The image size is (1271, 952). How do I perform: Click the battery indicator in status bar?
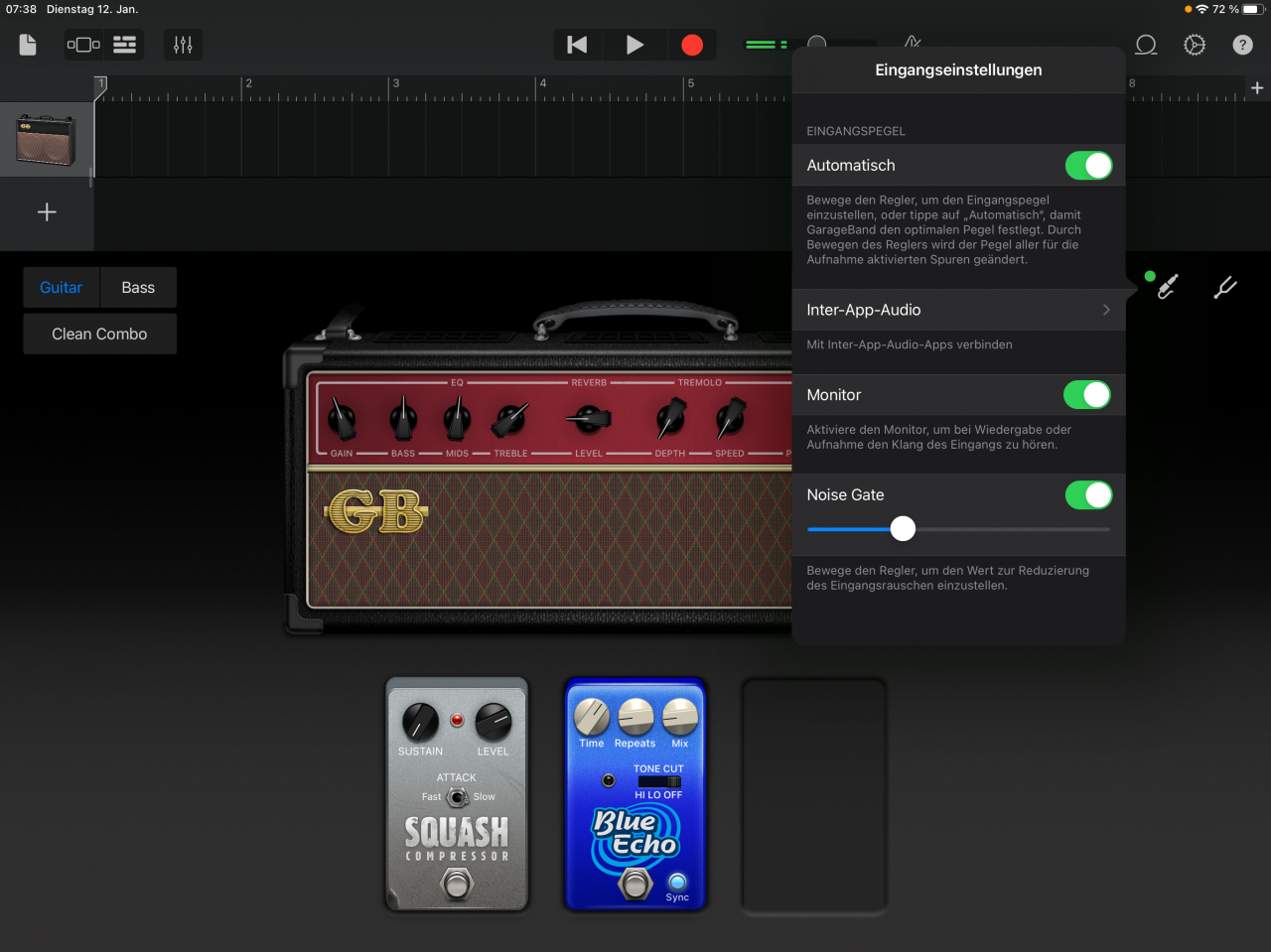[x=1252, y=9]
